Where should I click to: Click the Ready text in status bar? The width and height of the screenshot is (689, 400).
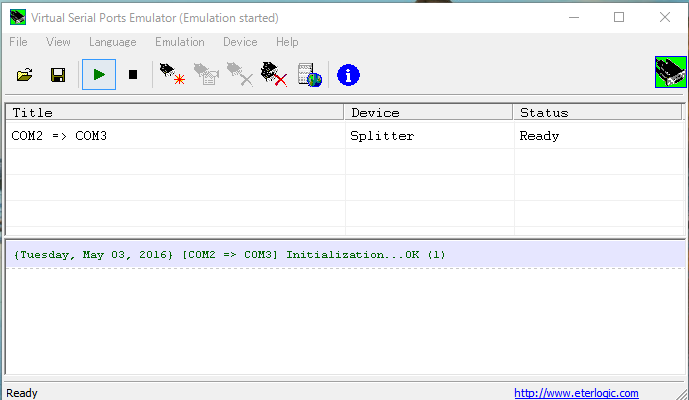[x=22, y=393]
